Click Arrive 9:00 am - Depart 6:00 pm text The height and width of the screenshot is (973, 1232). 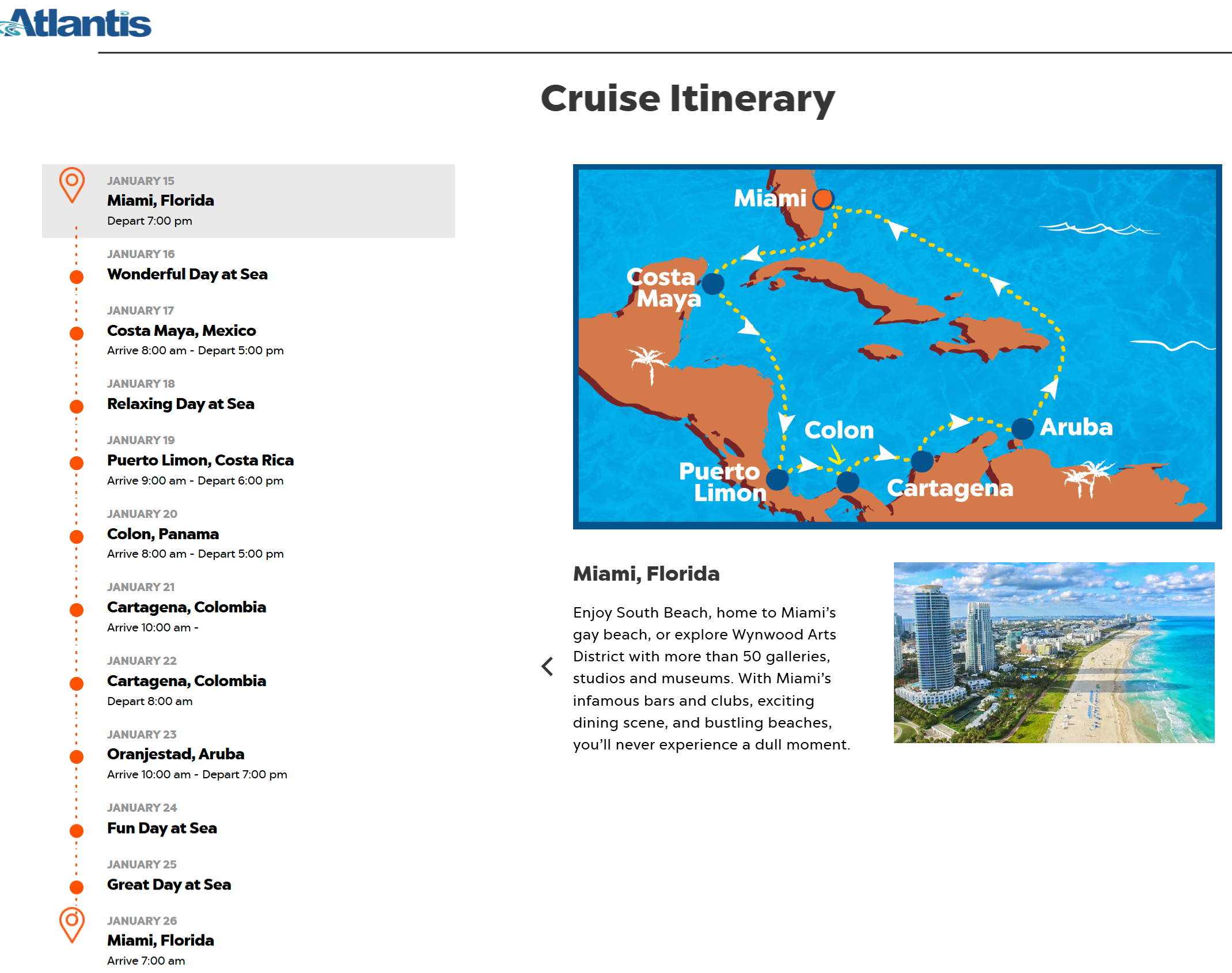click(x=195, y=480)
